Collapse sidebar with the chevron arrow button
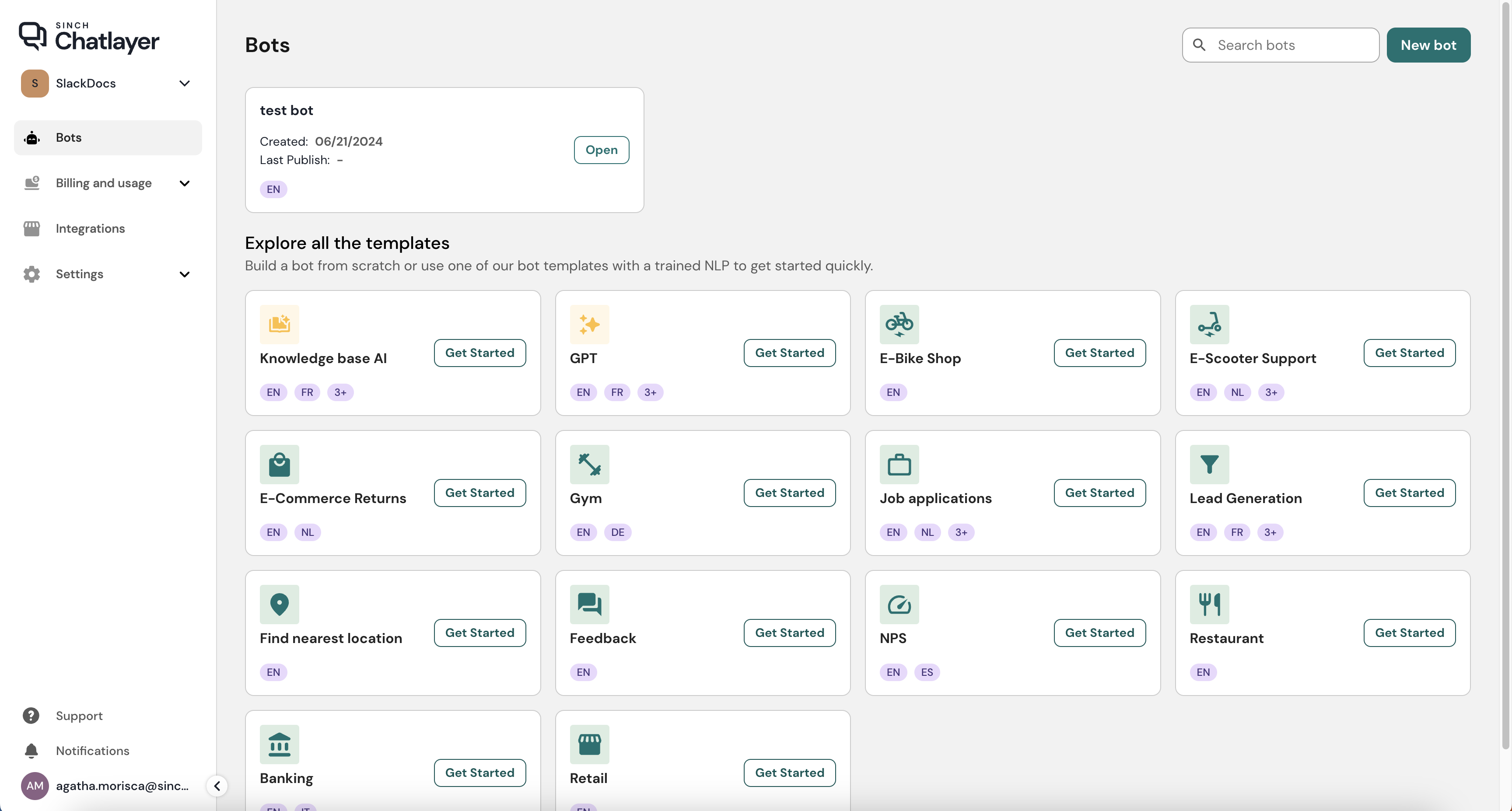The width and height of the screenshot is (1512, 811). 217,786
